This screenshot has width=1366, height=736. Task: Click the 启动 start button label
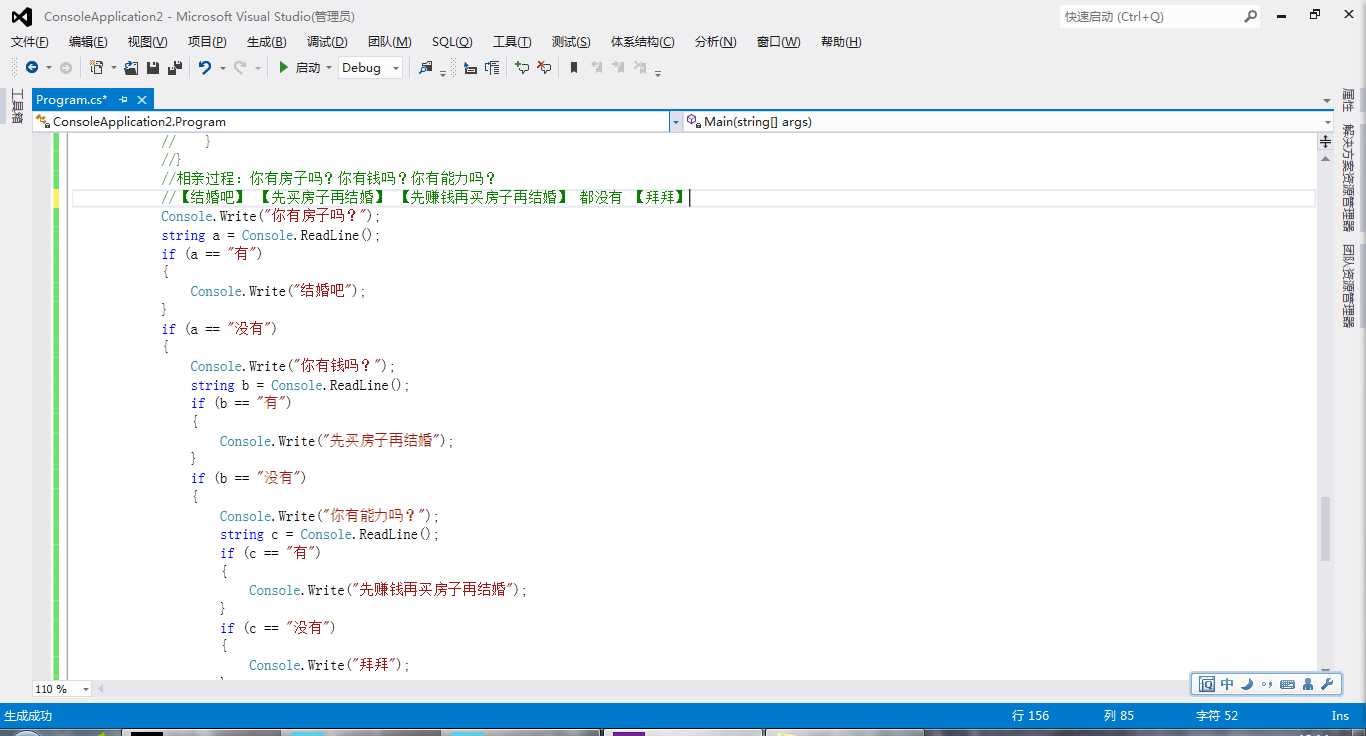[x=308, y=68]
